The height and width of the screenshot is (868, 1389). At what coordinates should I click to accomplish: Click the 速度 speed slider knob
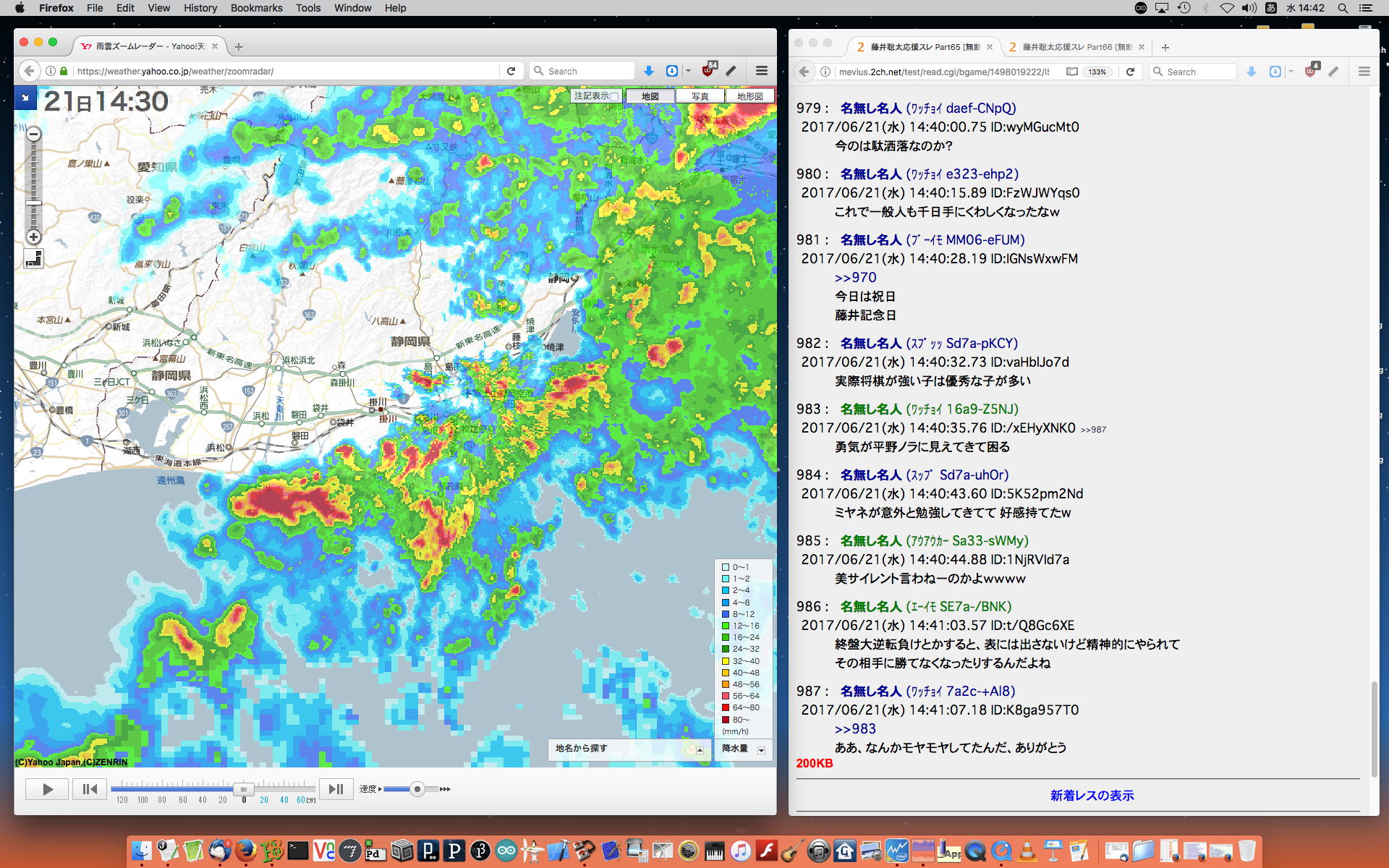(417, 789)
